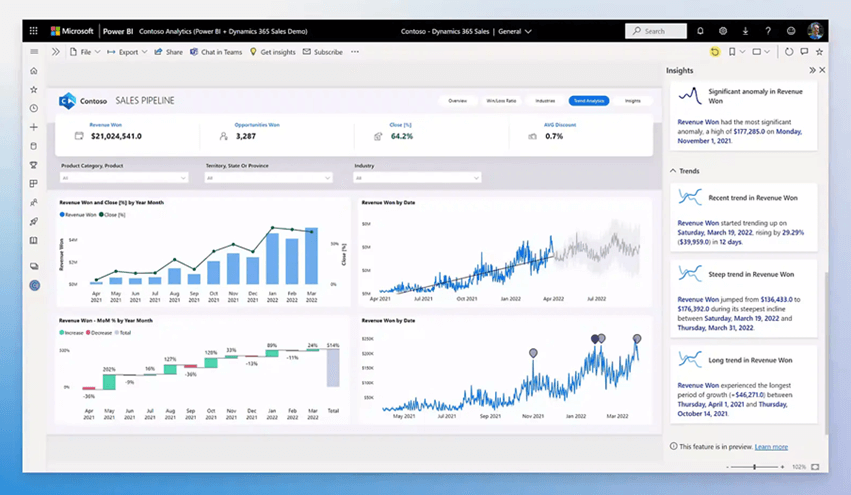Click the Create plus icon in sidebar
This screenshot has height=495, width=851.
pyautogui.click(x=34, y=127)
